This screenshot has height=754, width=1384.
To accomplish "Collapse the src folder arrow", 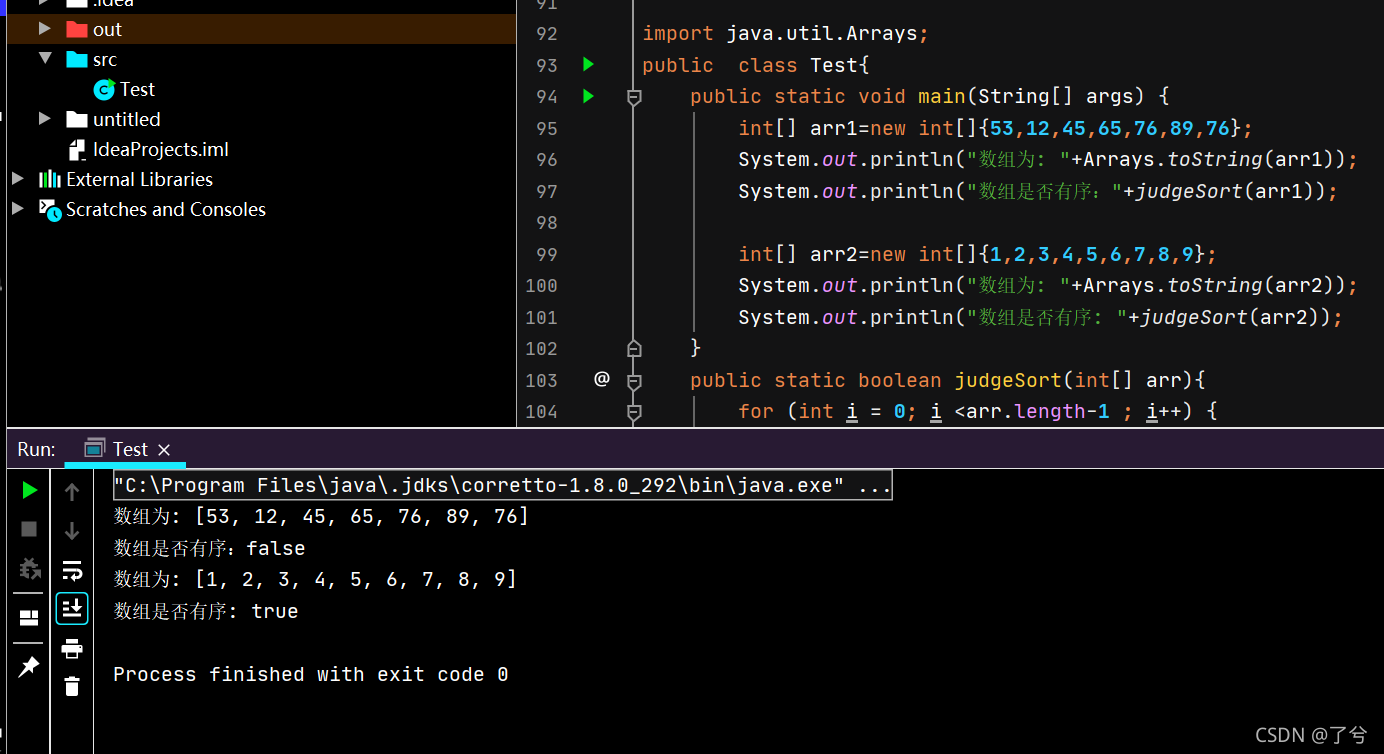I will coord(44,59).
